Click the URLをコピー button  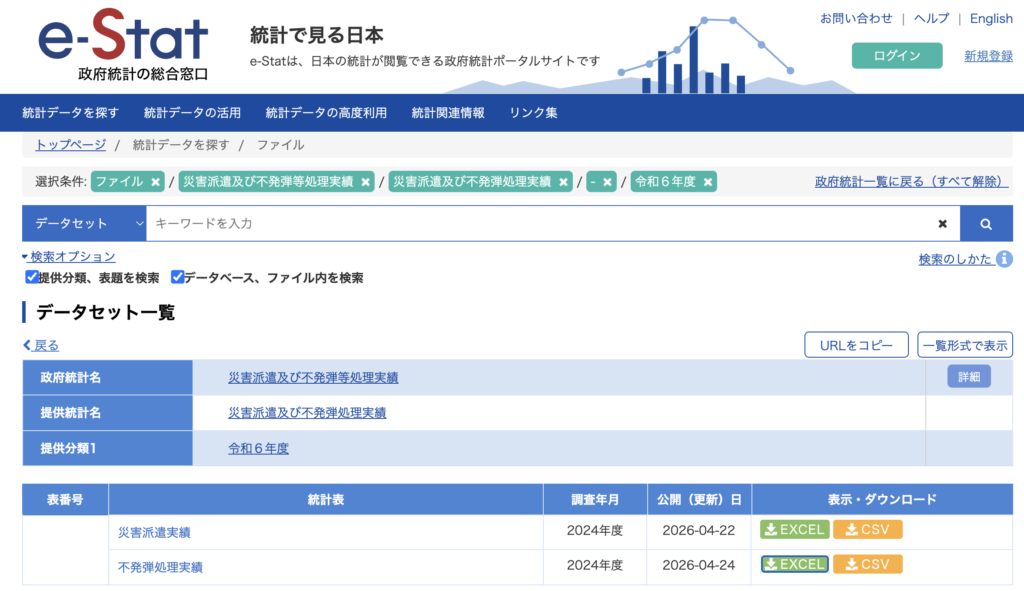click(x=856, y=345)
